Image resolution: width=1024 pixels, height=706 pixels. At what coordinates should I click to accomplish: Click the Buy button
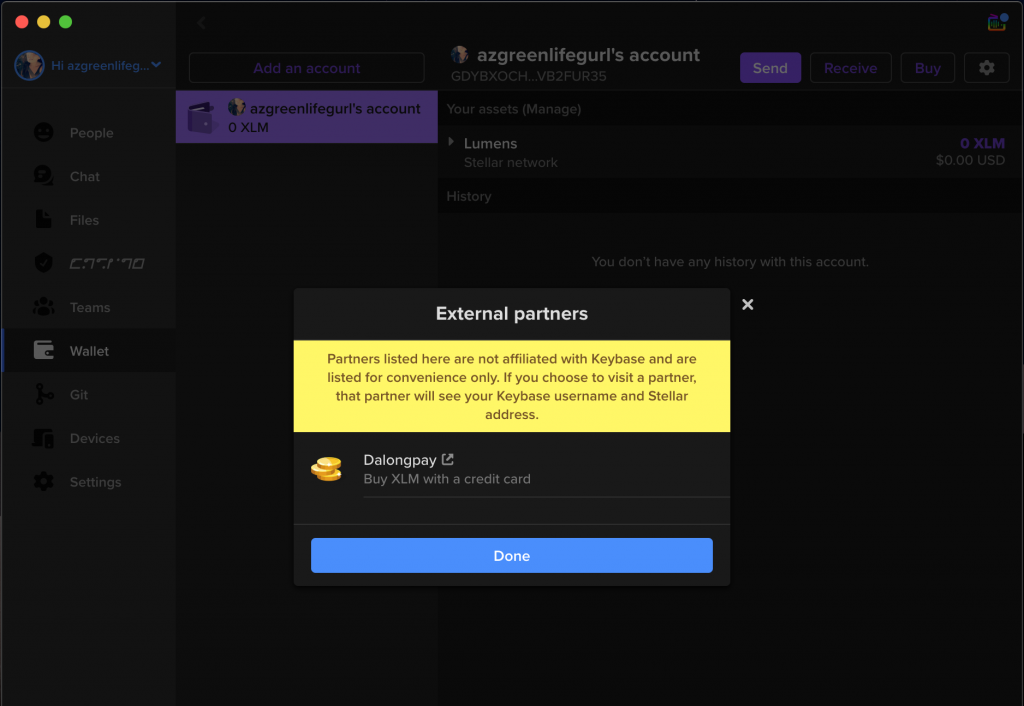click(x=927, y=68)
